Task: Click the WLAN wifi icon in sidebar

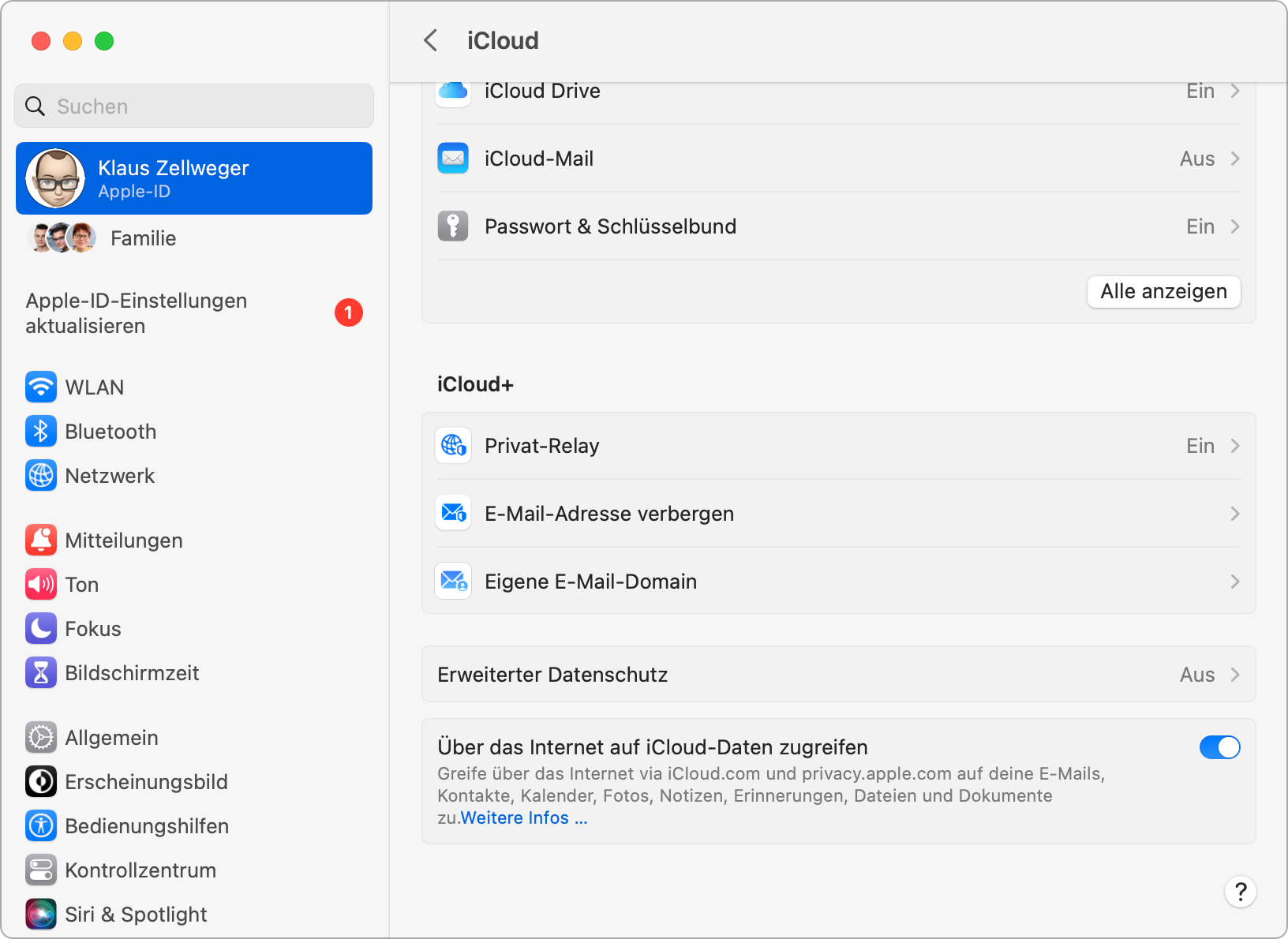Action: point(41,387)
